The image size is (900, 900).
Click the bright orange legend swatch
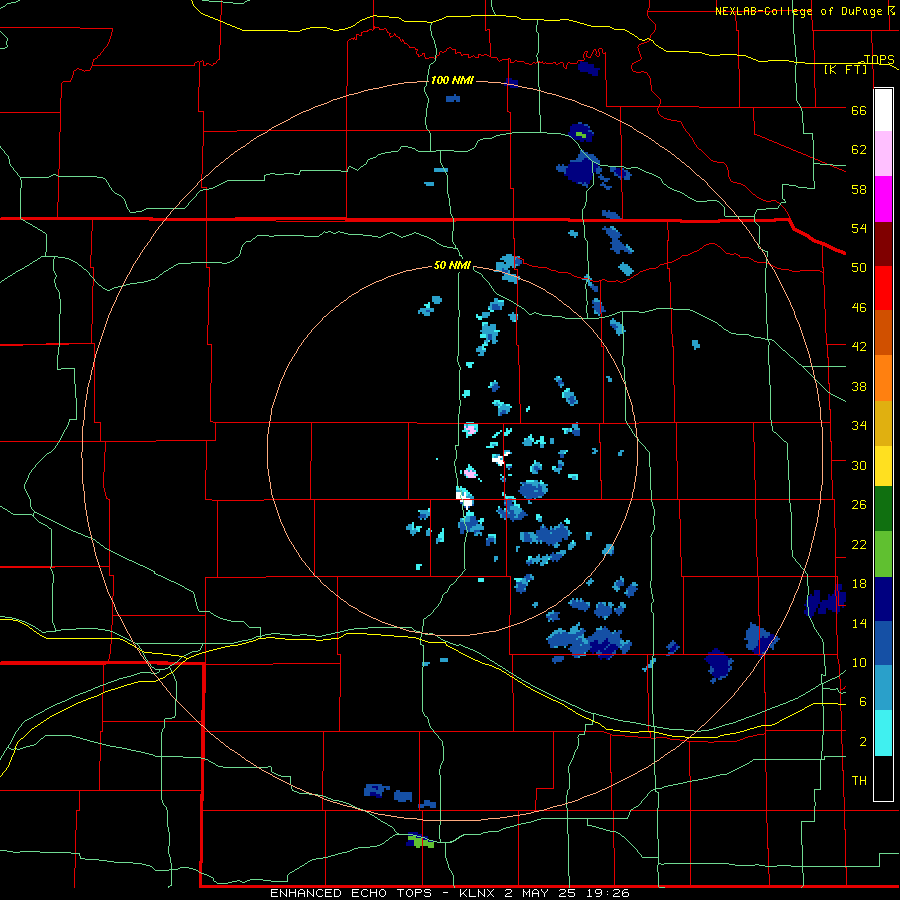pos(883,377)
